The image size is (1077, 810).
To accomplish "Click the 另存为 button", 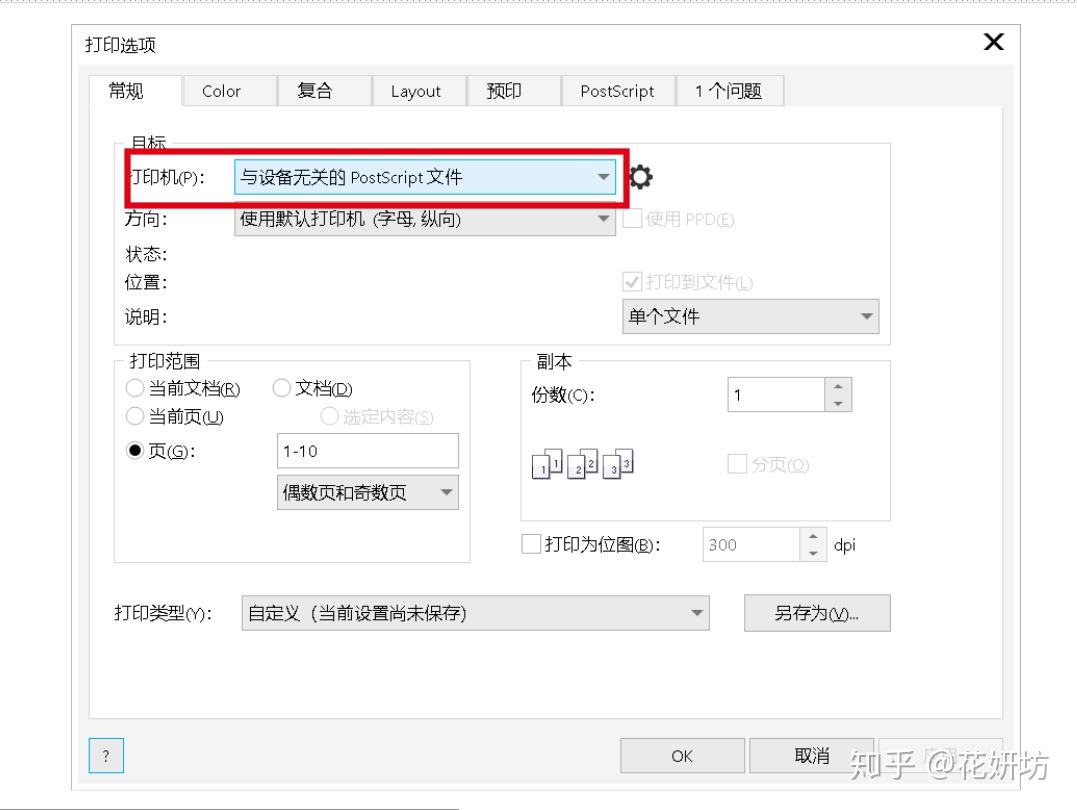I will [817, 613].
